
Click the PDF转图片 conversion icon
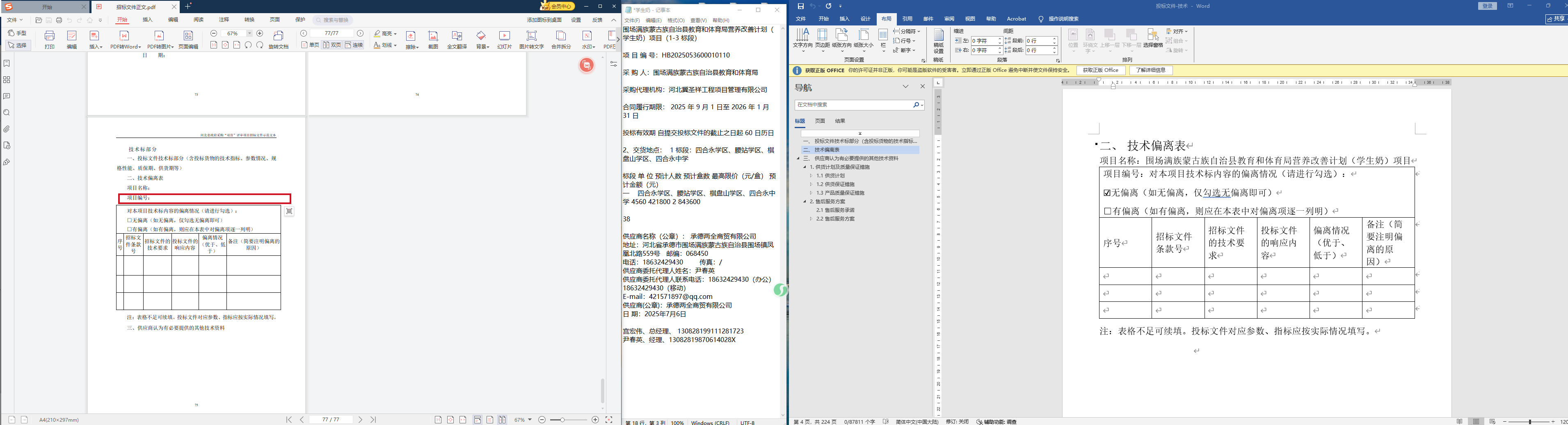tap(160, 36)
